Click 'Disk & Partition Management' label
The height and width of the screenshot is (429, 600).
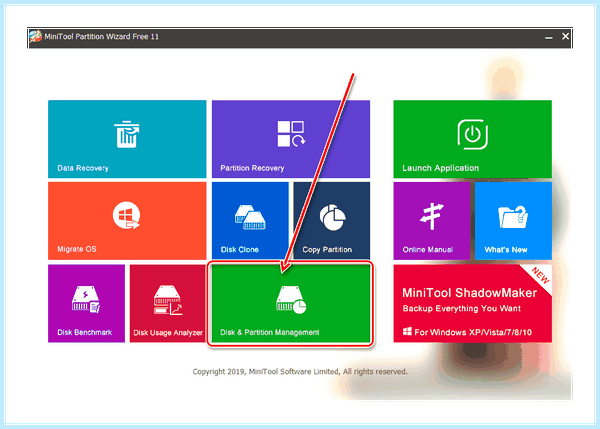[270, 332]
